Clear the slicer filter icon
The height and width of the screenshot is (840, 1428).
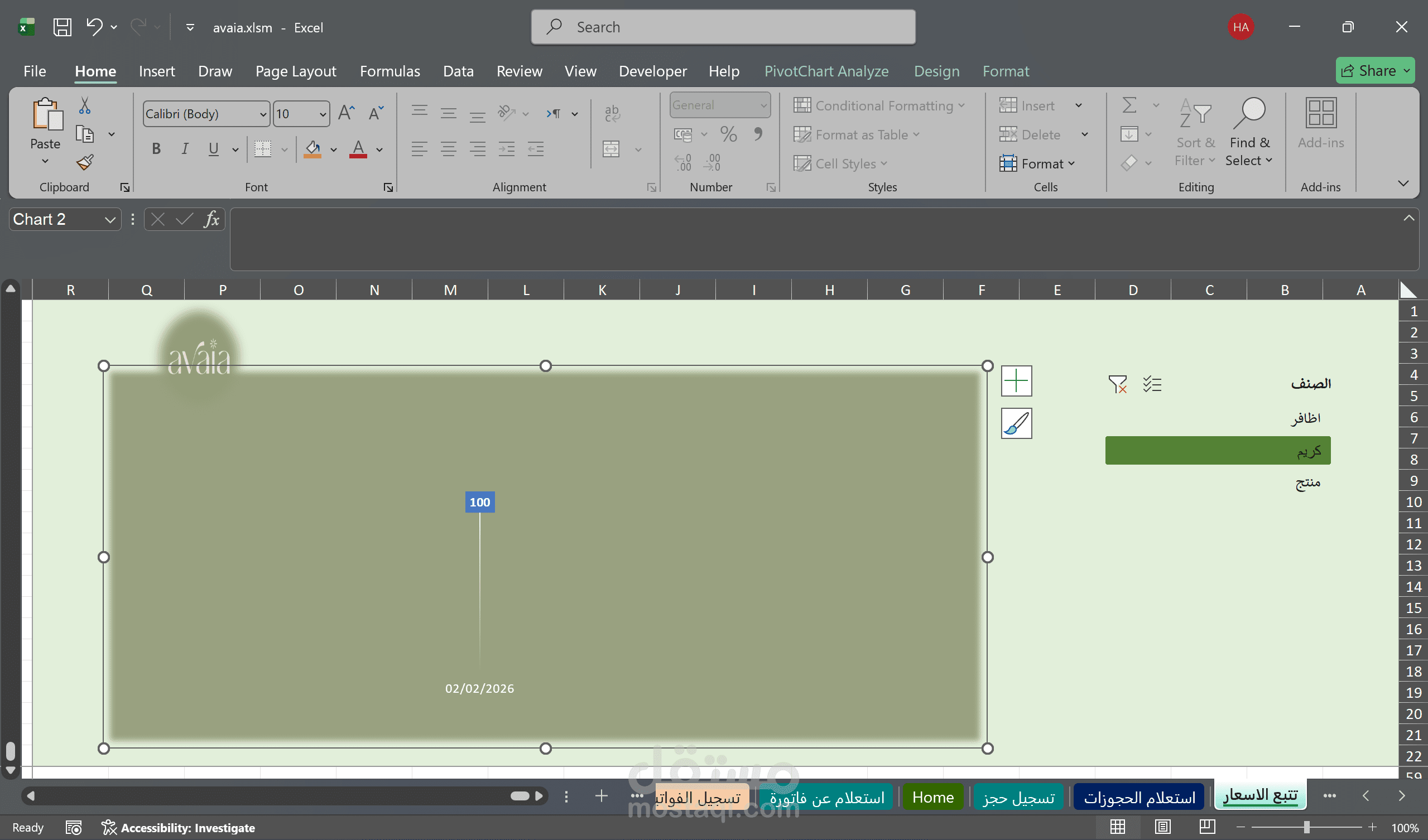tap(1117, 384)
